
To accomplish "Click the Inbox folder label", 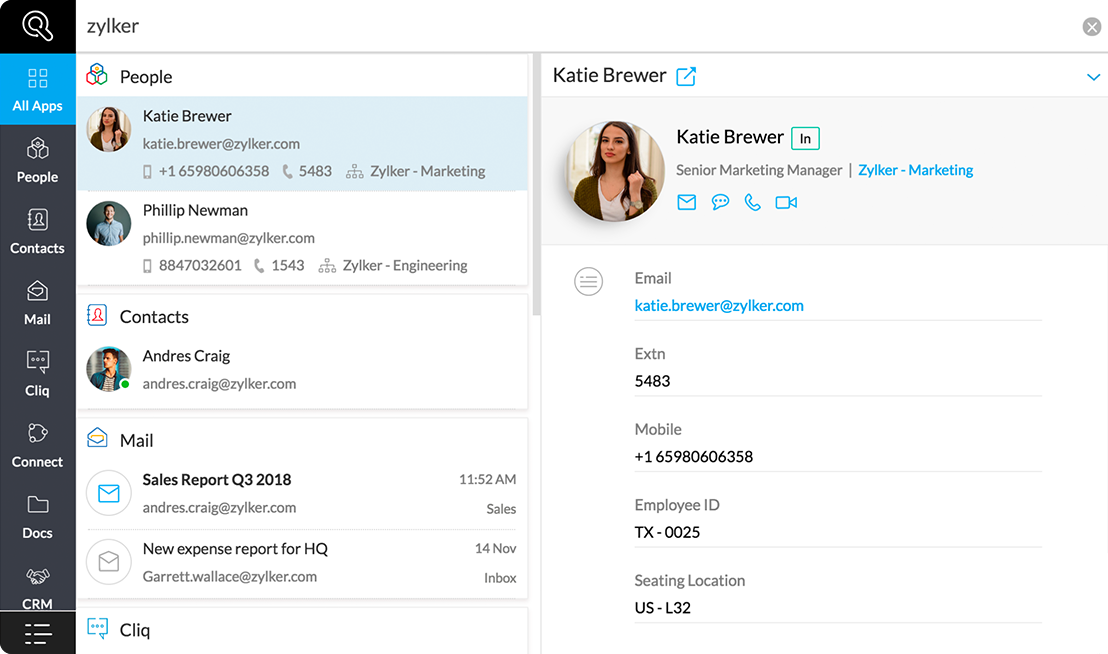I will tap(500, 578).
